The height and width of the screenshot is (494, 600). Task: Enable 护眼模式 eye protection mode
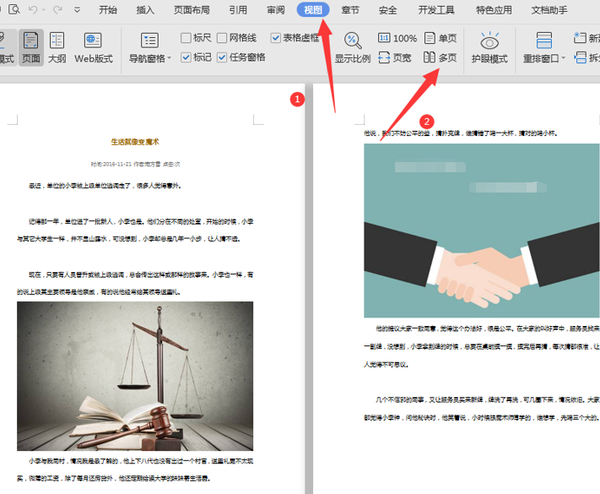(x=489, y=47)
